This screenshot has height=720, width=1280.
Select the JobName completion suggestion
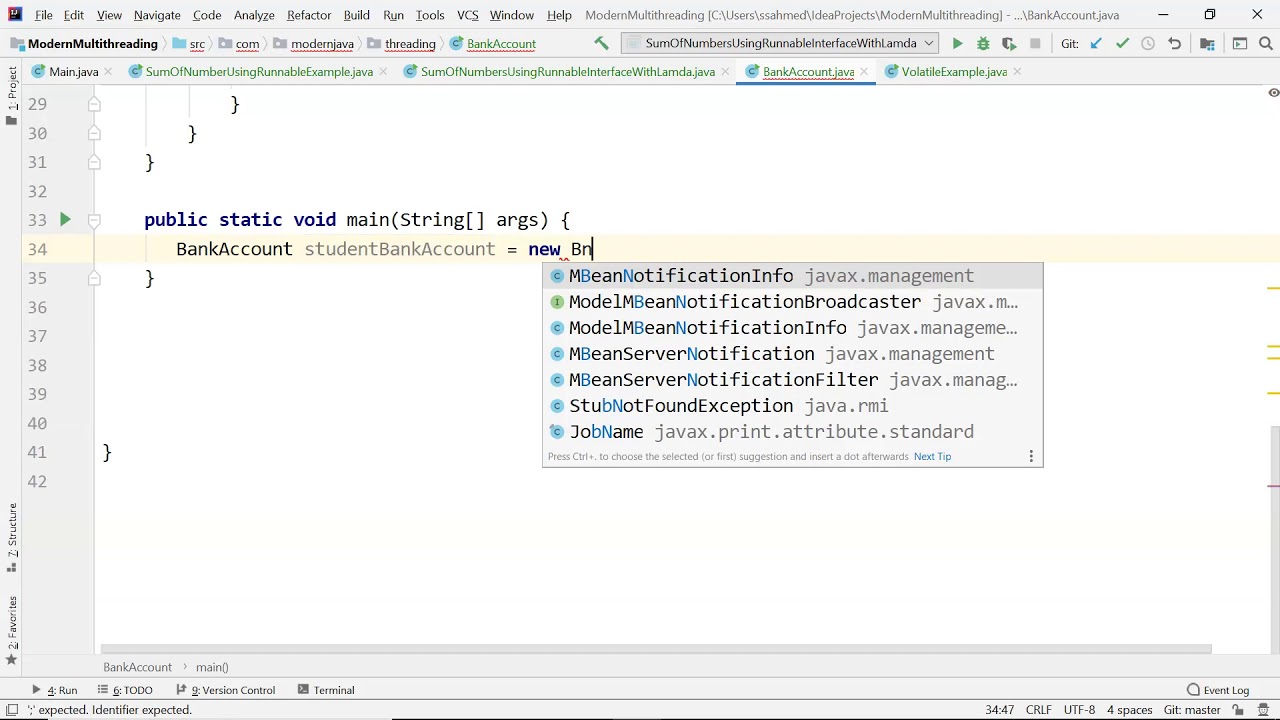click(793, 432)
